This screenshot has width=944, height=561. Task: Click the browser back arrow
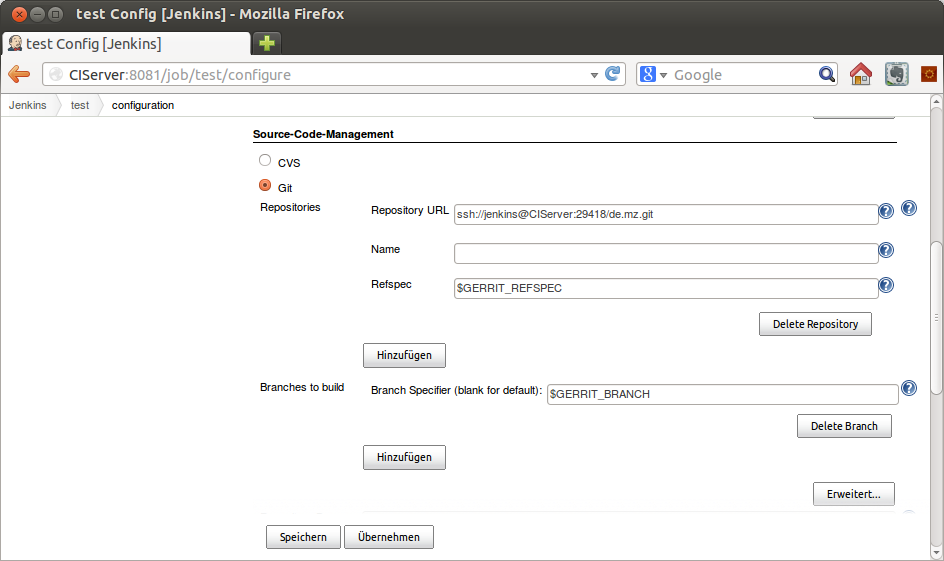click(x=19, y=75)
